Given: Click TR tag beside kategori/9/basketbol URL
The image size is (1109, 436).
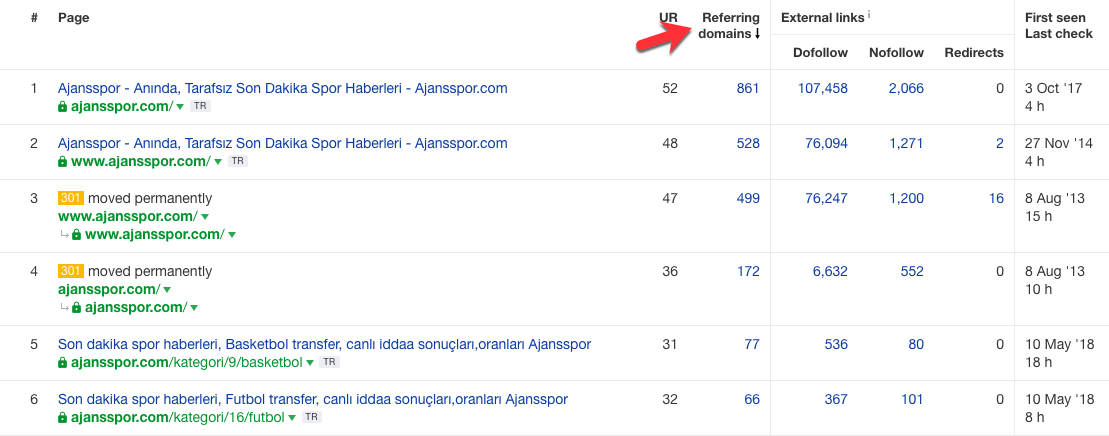Looking at the screenshot, I should tap(329, 362).
